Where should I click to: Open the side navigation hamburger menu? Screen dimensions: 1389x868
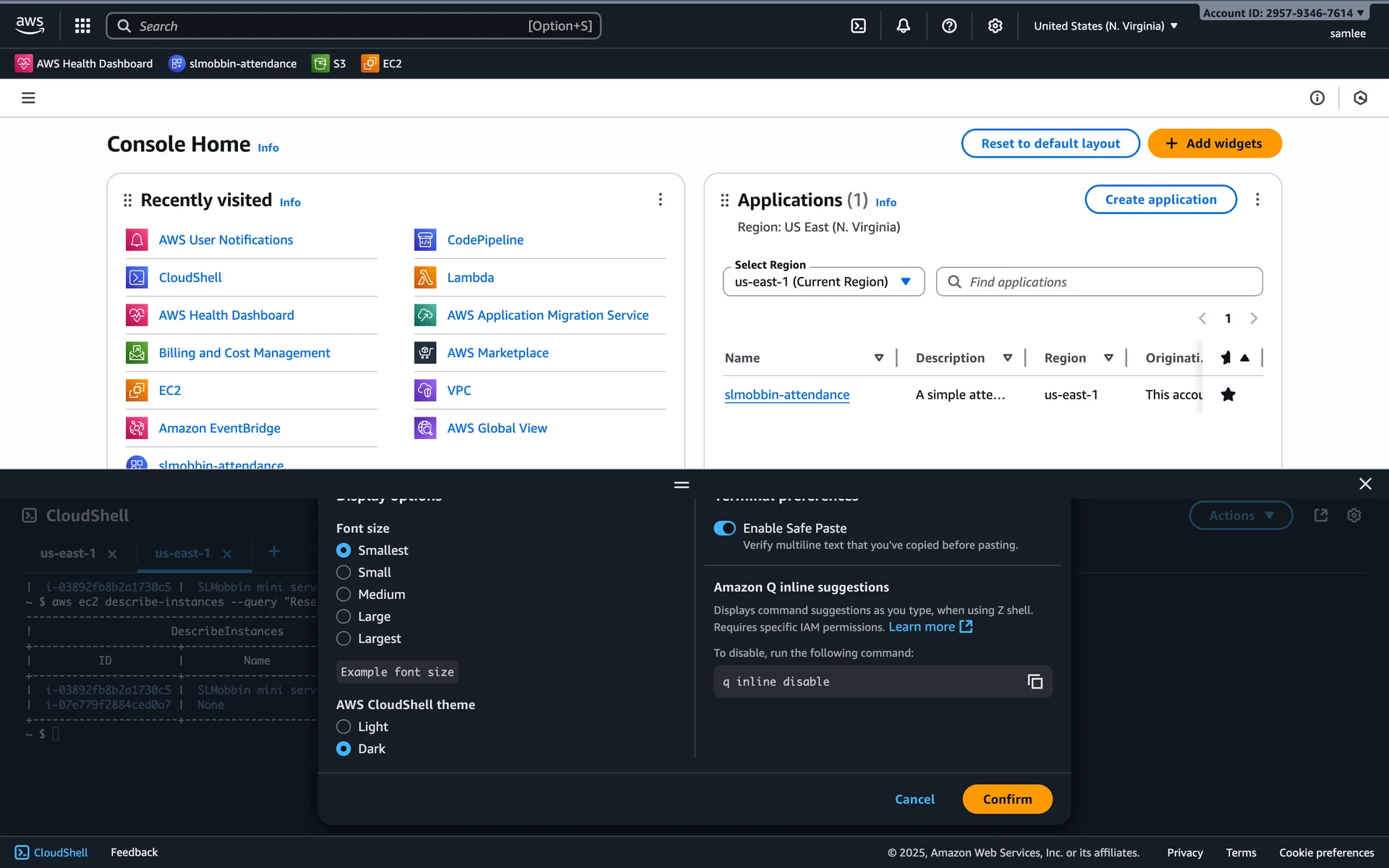tap(28, 98)
